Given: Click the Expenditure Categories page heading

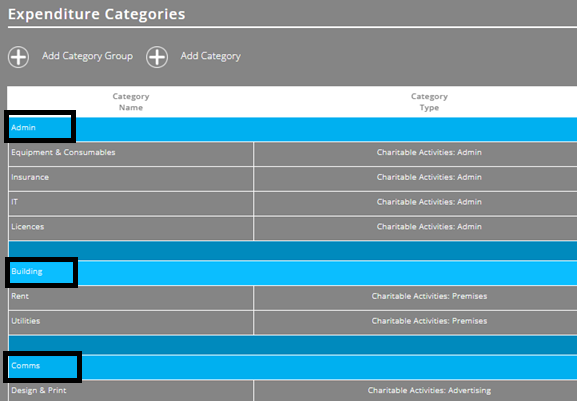Looking at the screenshot, I should (96, 14).
